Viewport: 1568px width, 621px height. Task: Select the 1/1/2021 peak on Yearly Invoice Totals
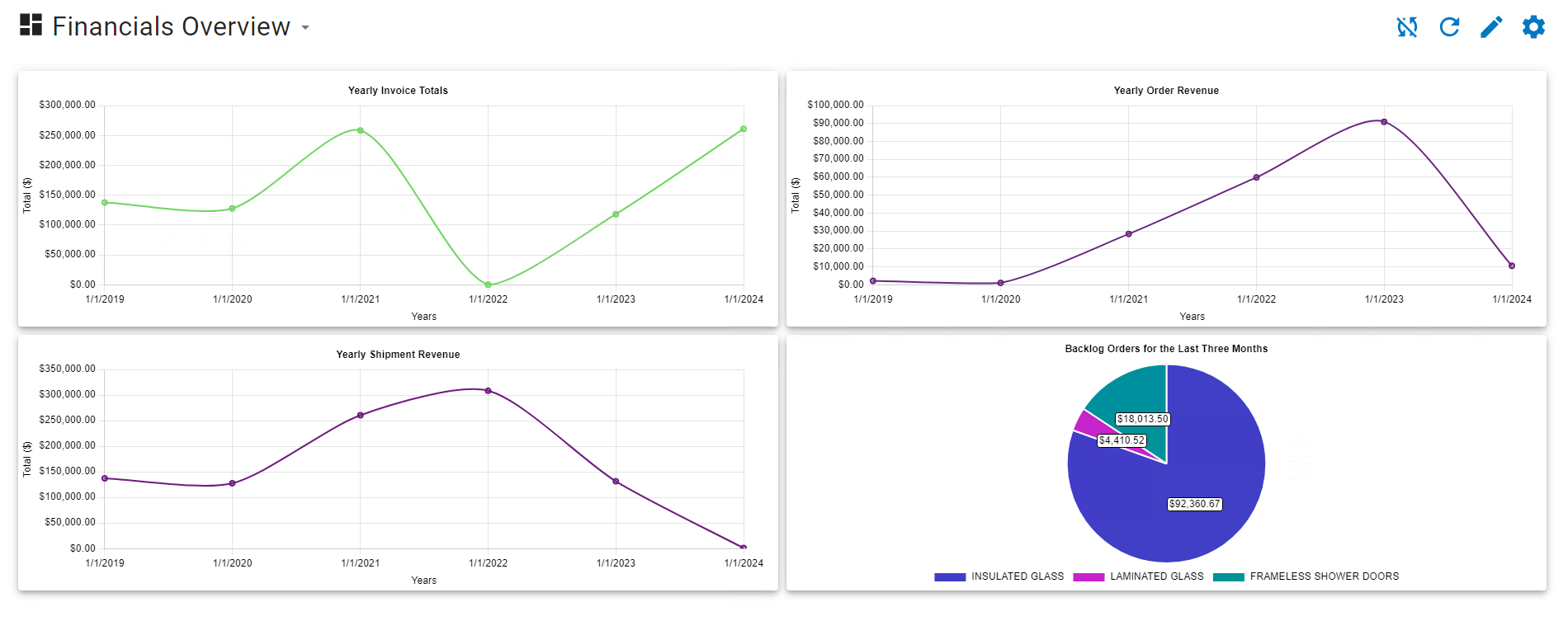click(x=361, y=130)
